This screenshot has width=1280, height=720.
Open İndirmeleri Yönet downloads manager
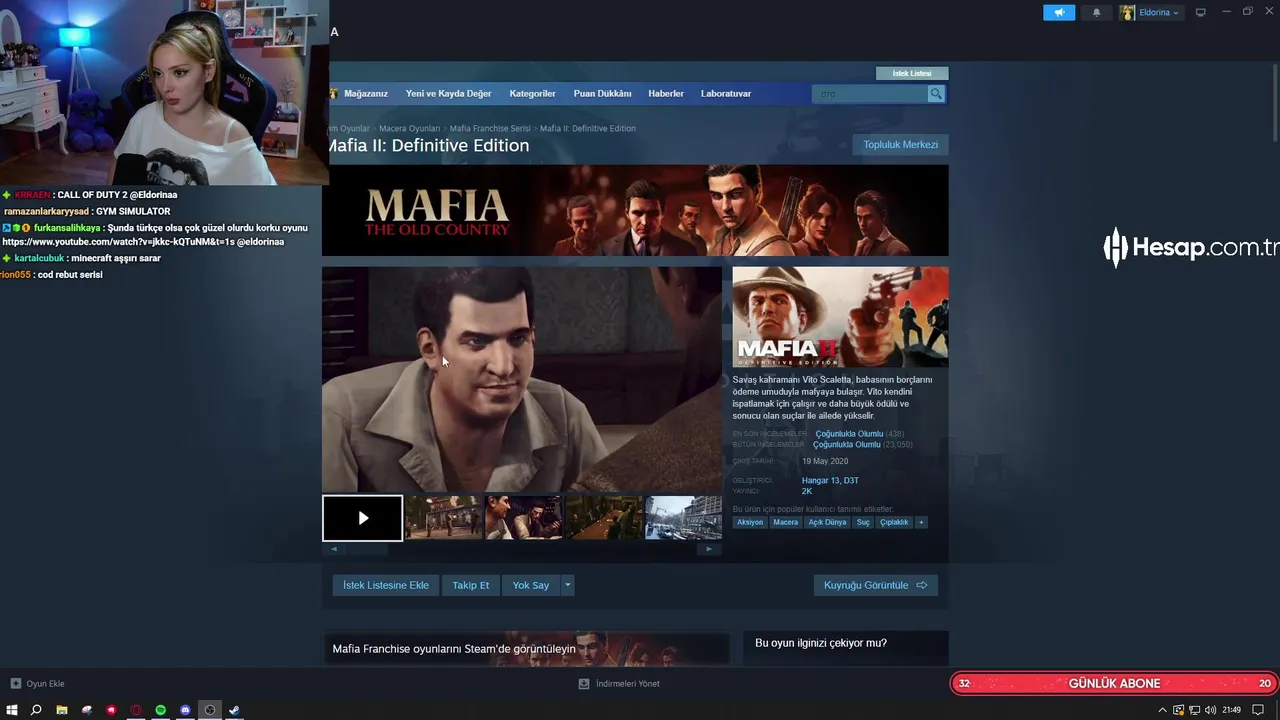(619, 684)
